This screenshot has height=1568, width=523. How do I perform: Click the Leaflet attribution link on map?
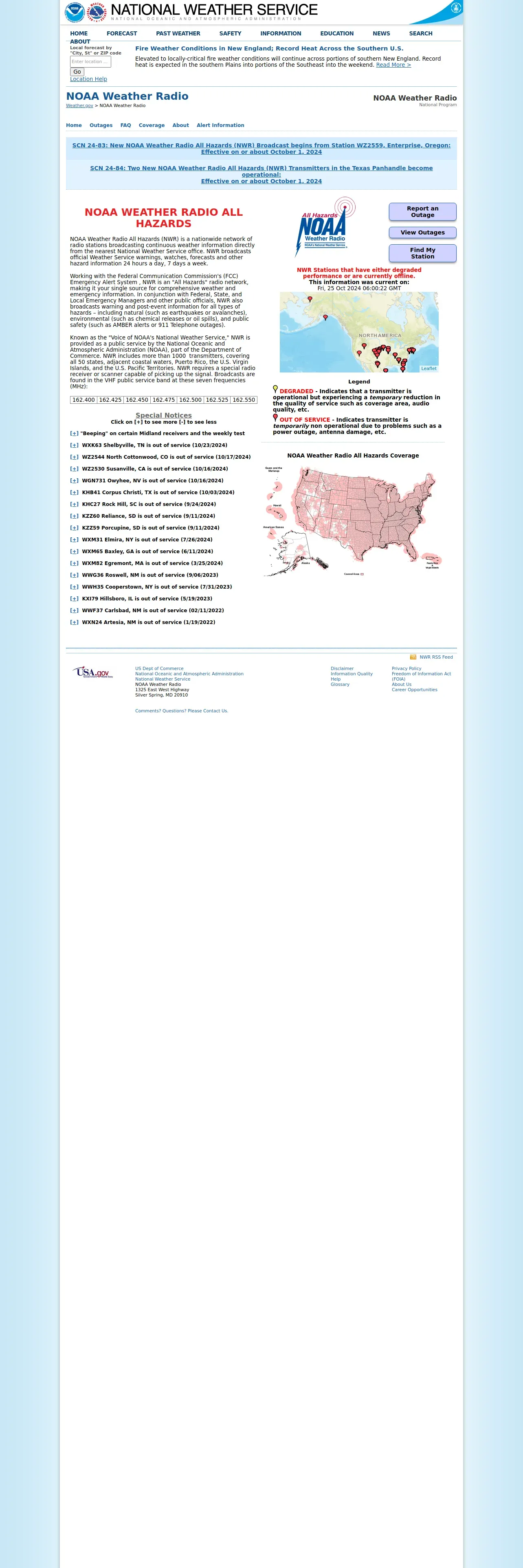[x=429, y=369]
